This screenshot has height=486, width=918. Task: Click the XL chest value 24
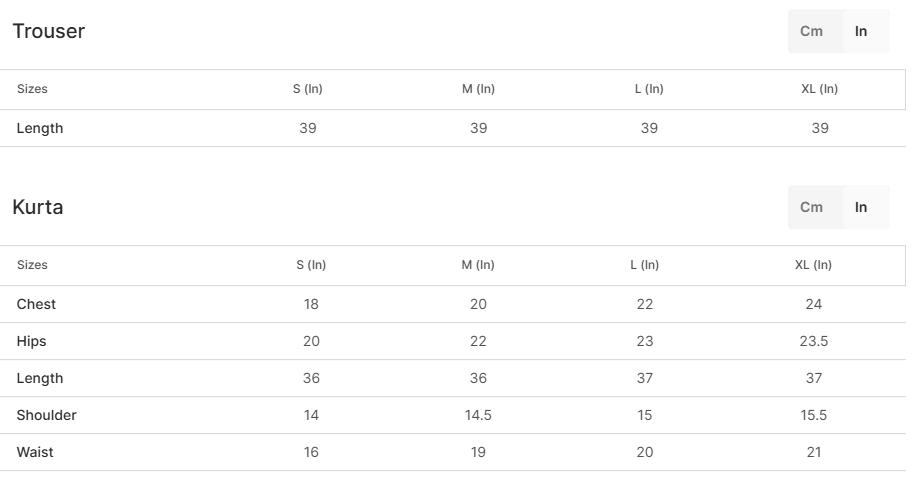tap(814, 304)
